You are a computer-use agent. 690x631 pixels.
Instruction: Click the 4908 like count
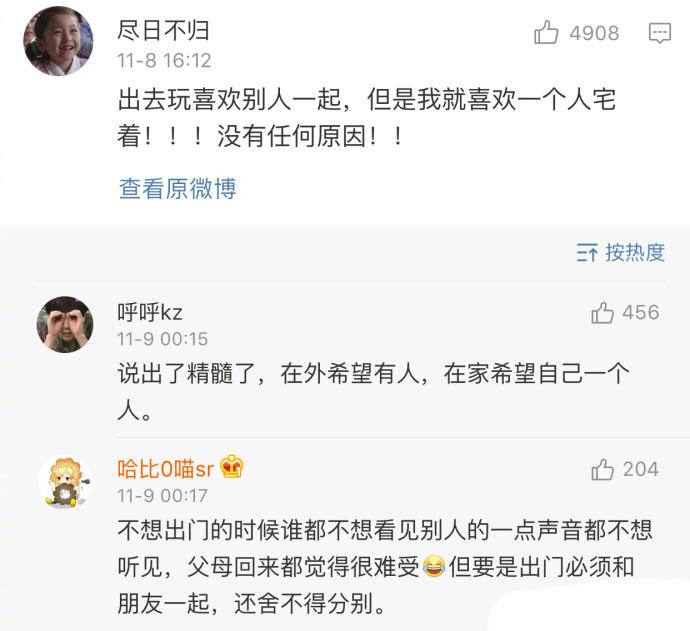(x=594, y=34)
